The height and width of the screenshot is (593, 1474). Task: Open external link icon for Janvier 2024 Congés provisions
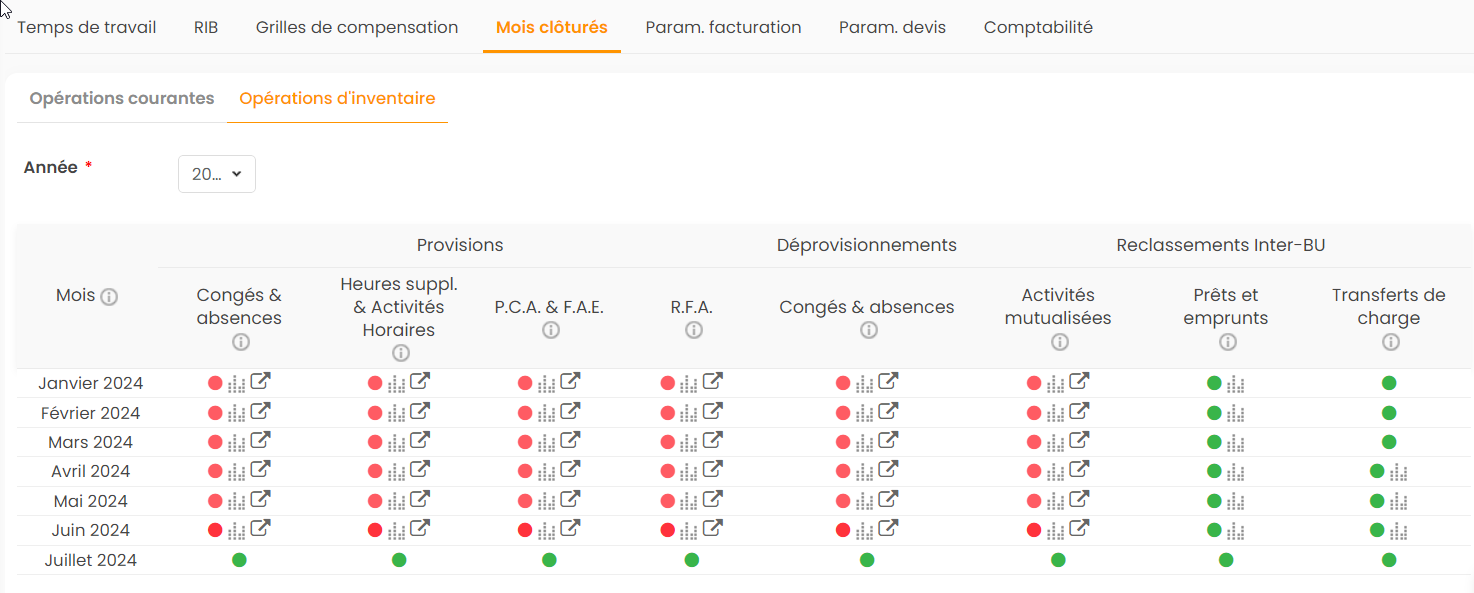pos(260,381)
